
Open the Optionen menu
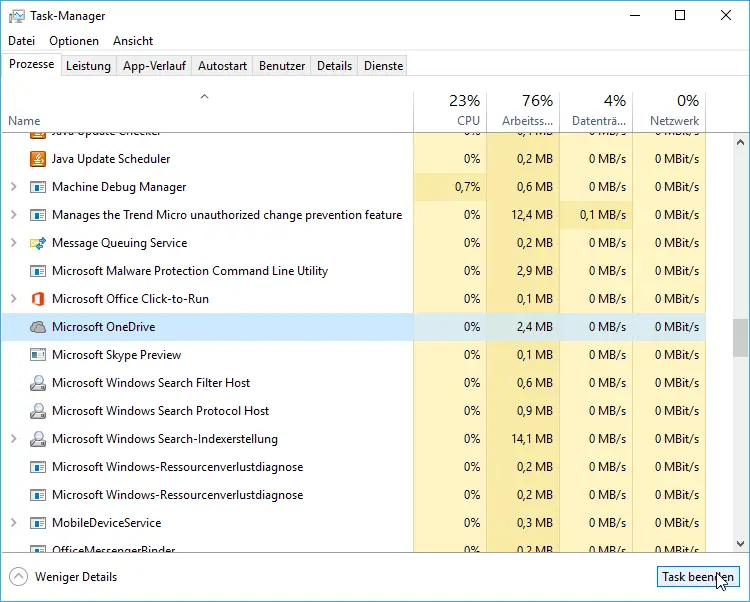coord(74,41)
